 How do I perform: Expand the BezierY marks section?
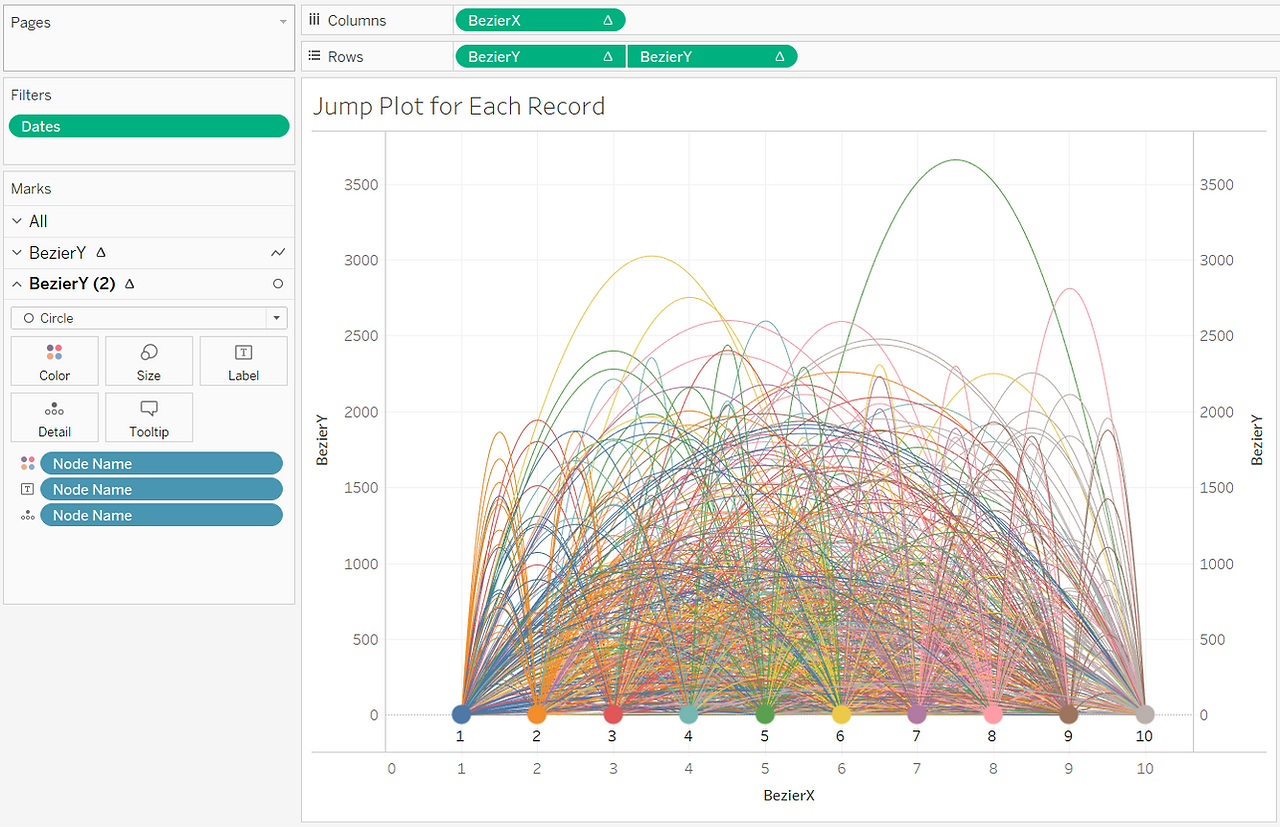[x=17, y=253]
